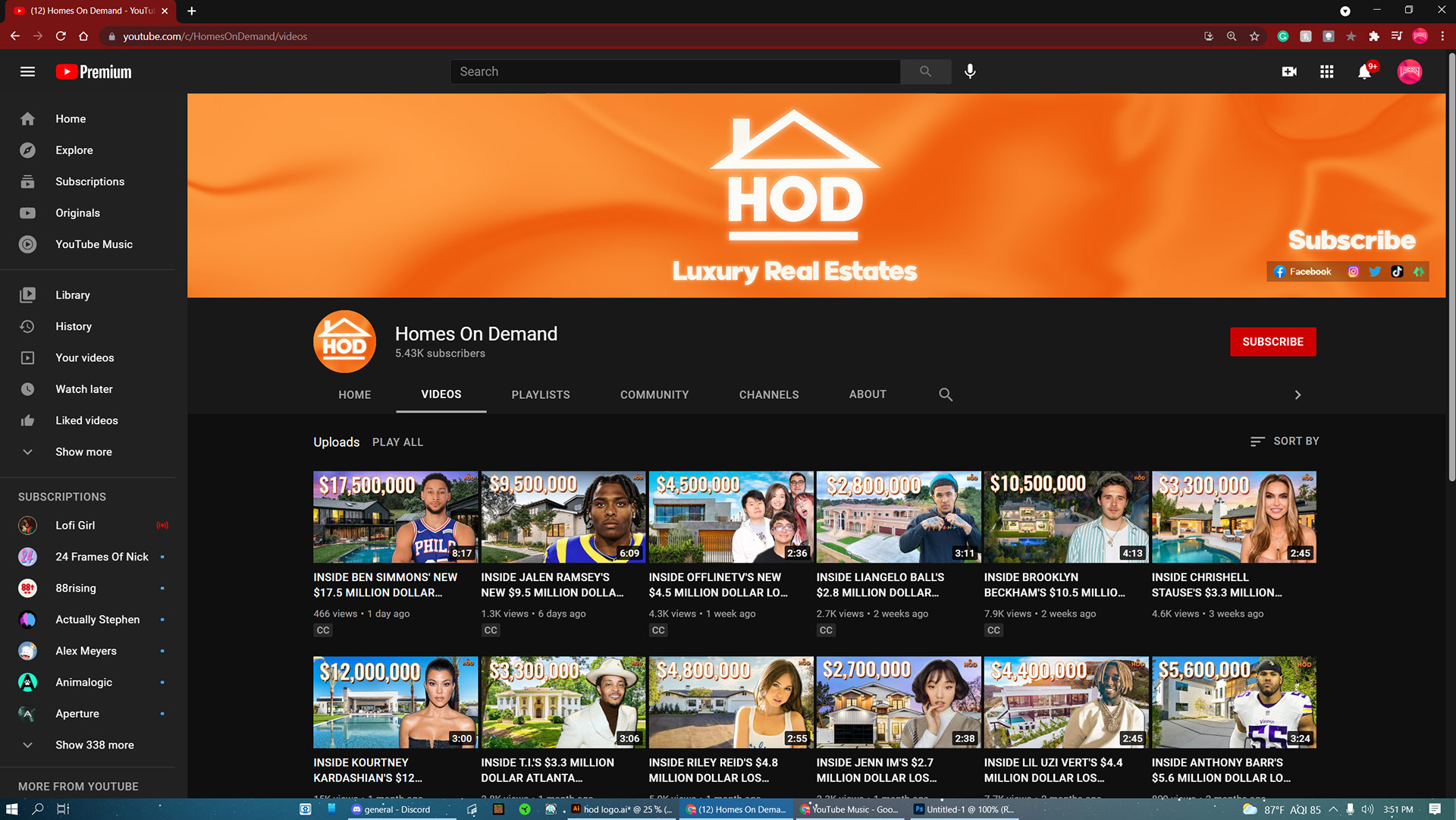Viewport: 1456px width, 820px height.
Task: Click the channel tabs right-arrow chevron
Action: (1298, 394)
